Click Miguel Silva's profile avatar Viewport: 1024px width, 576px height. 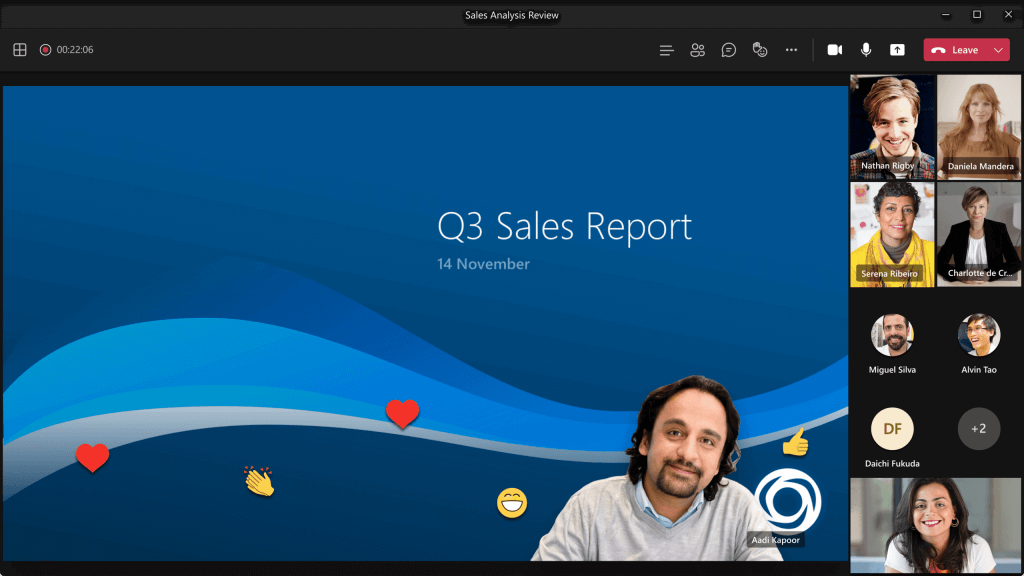pos(892,335)
